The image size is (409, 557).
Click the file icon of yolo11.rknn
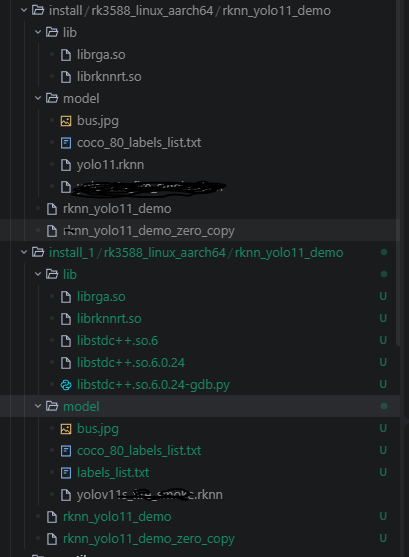click(x=66, y=165)
